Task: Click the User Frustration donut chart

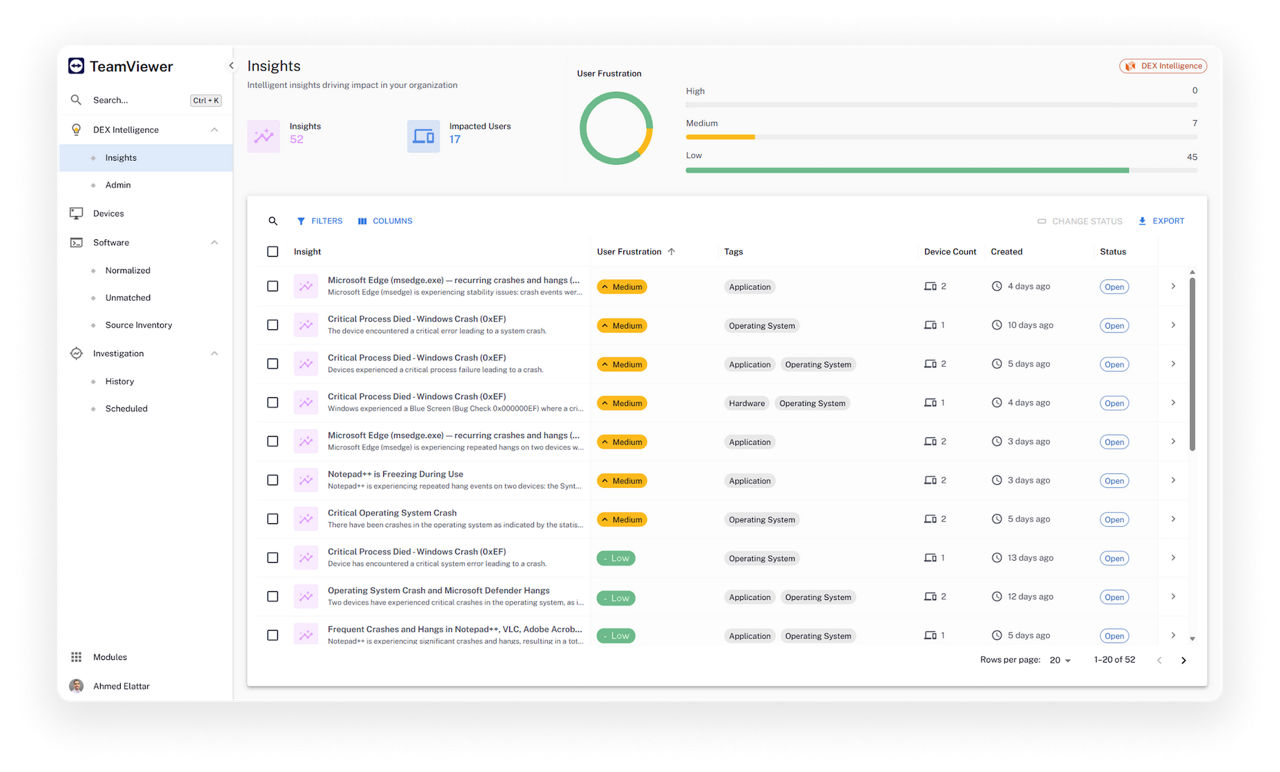Action: [x=616, y=128]
